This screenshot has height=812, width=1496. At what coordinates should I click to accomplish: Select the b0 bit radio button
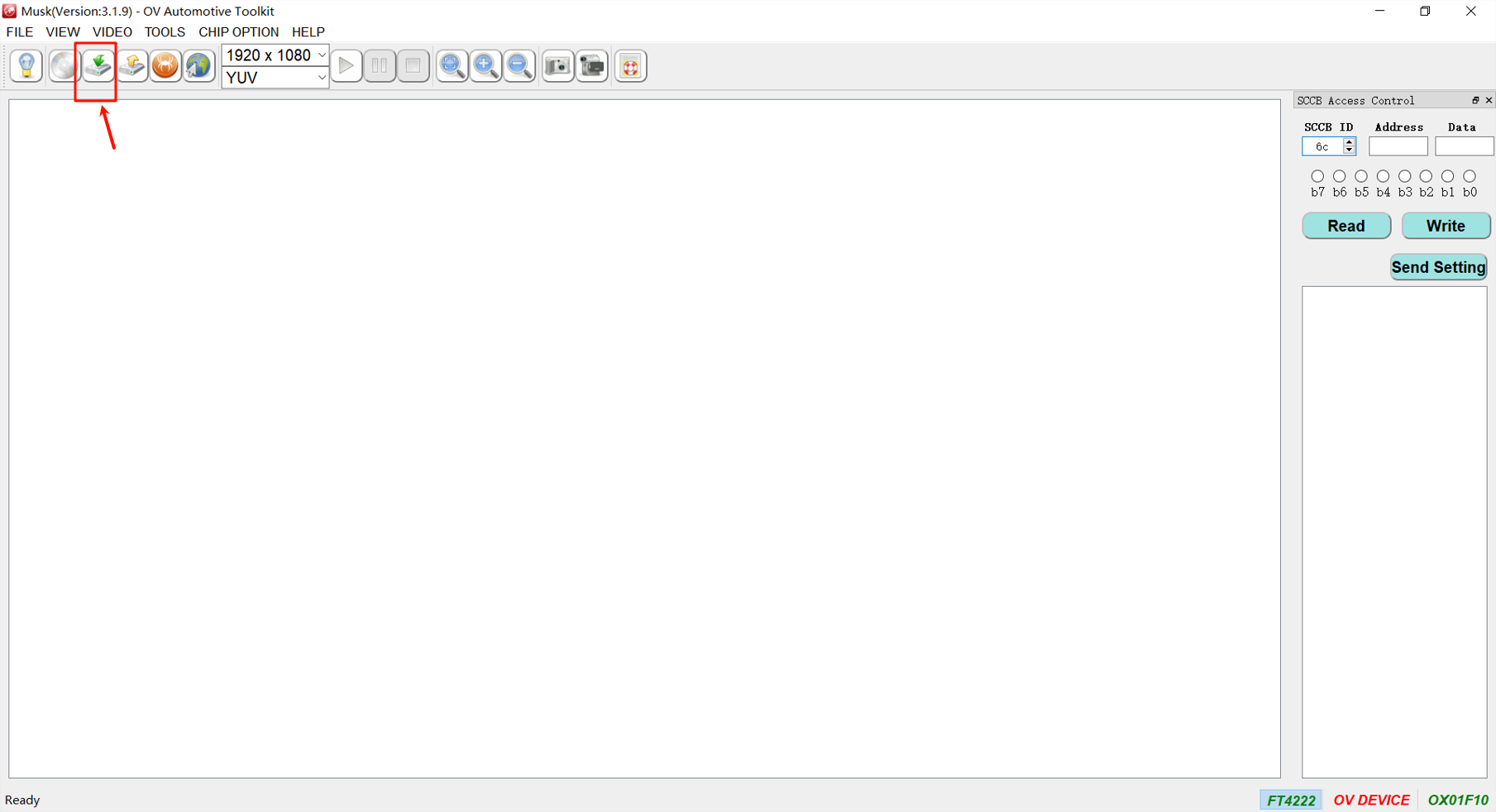click(x=1470, y=176)
